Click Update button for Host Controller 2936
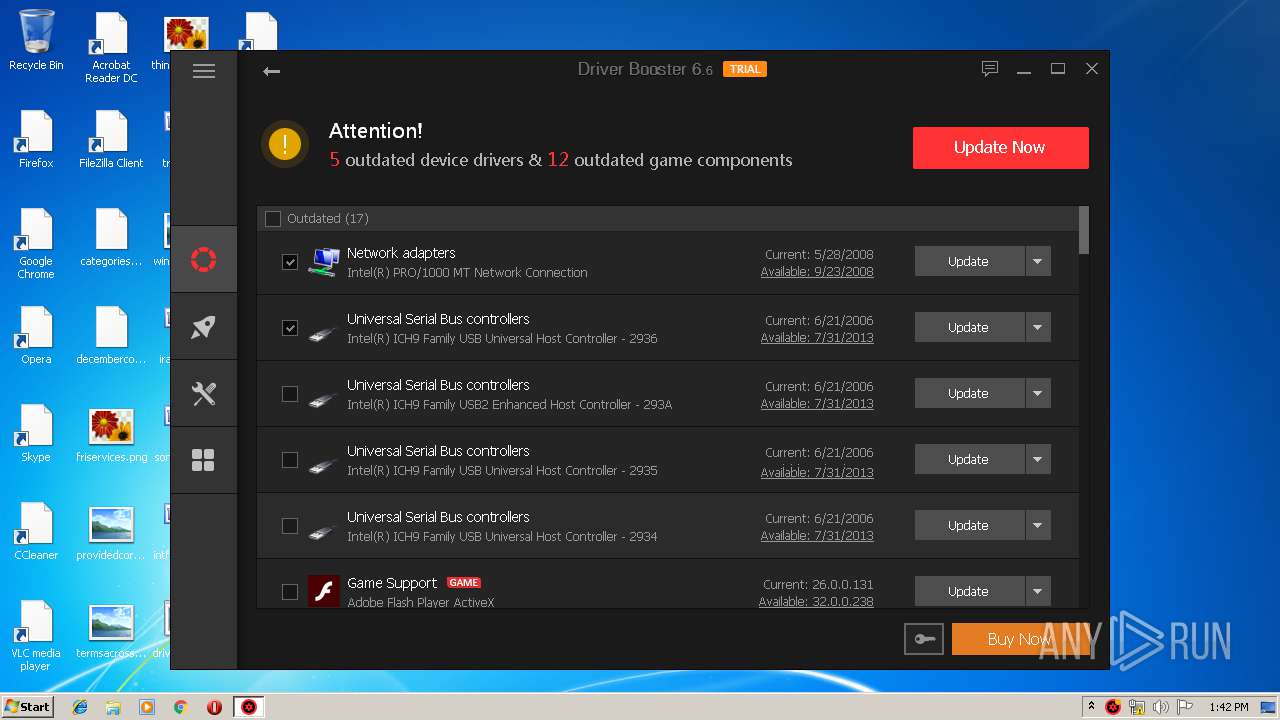Image resolution: width=1280 pixels, height=720 pixels. pyautogui.click(x=969, y=327)
